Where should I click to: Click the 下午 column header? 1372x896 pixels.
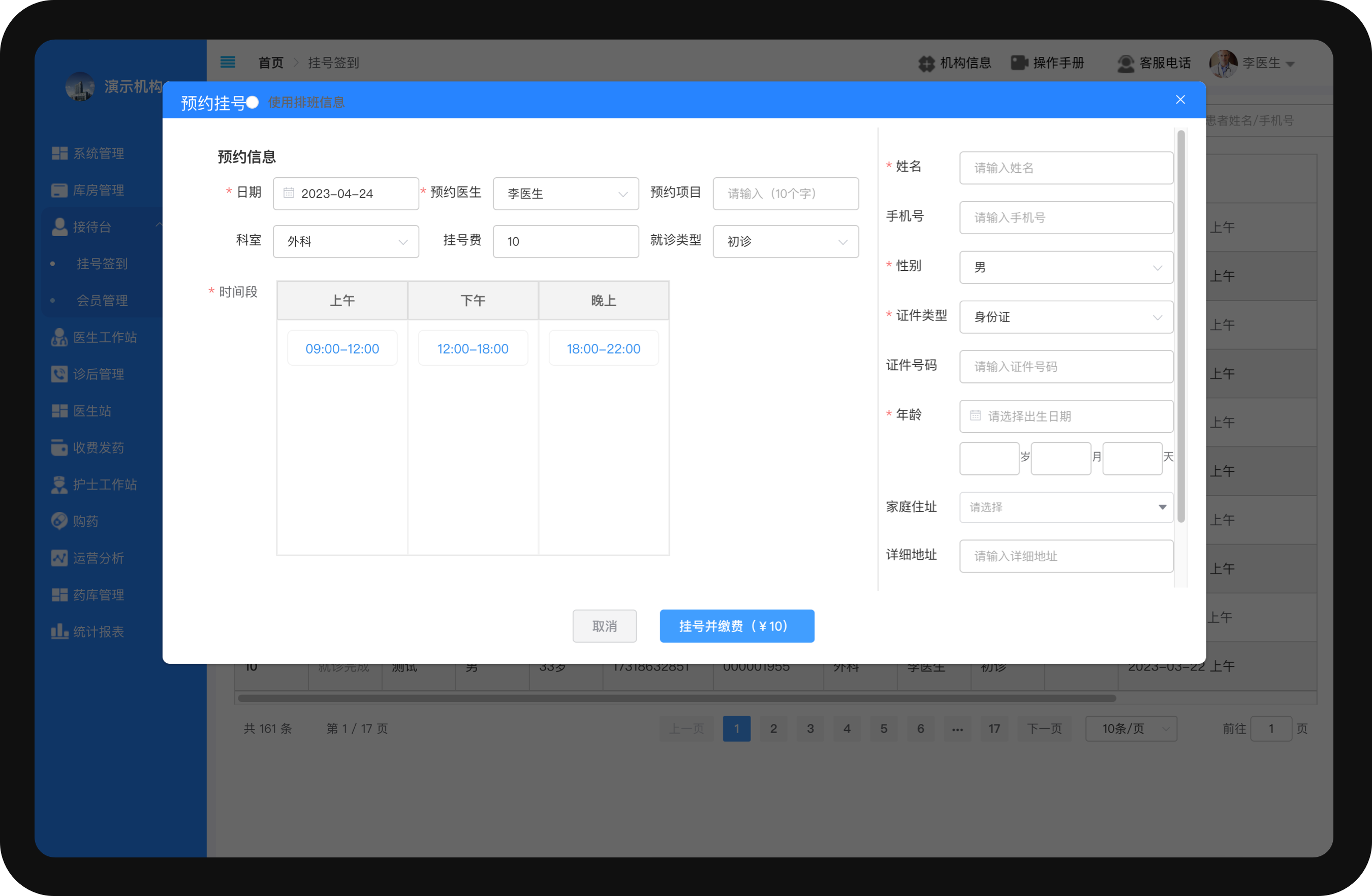point(473,300)
